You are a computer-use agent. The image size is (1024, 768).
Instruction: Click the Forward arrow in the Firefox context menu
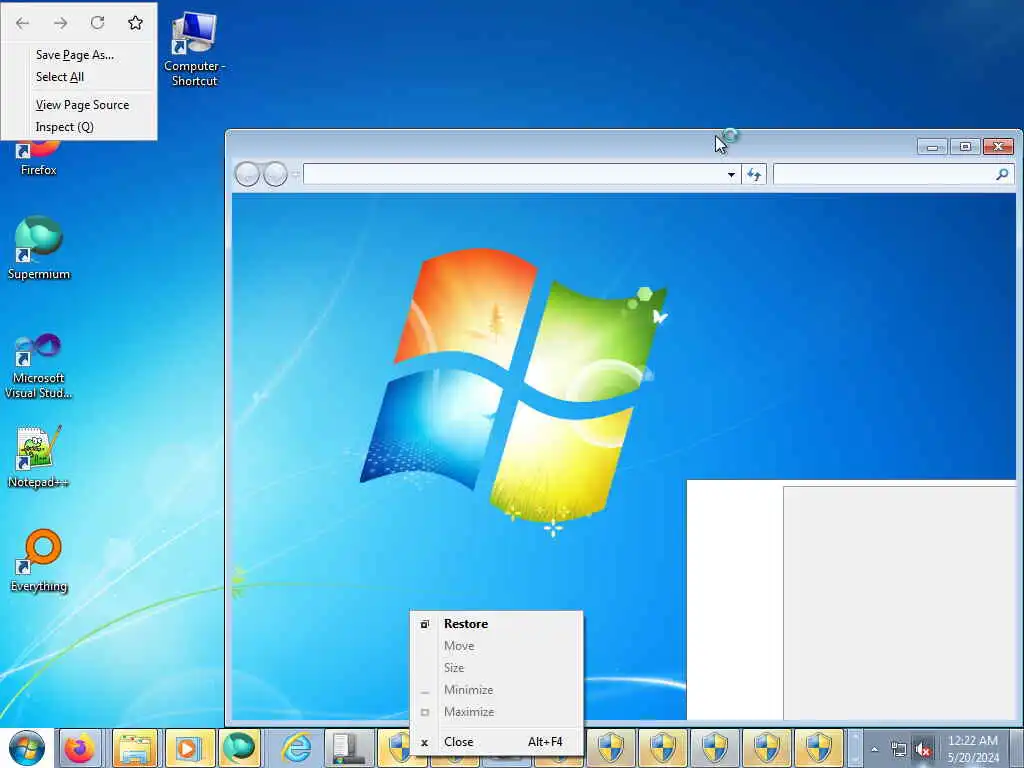pyautogui.click(x=60, y=24)
